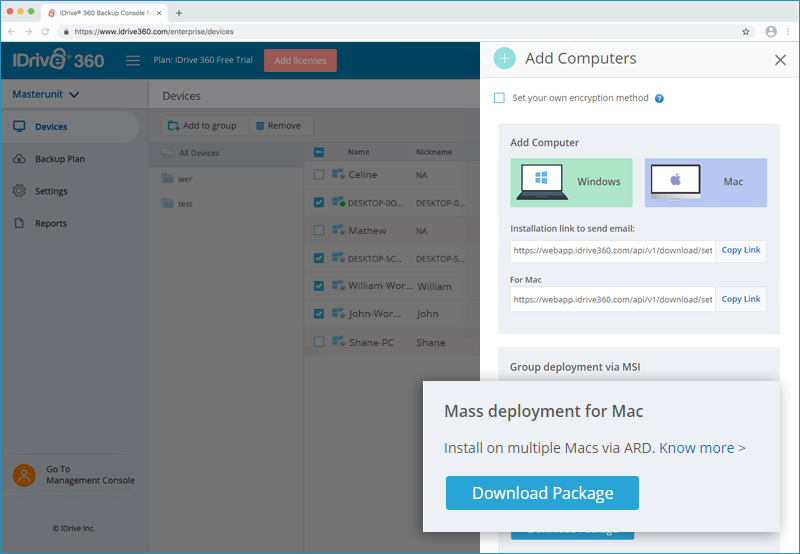
Task: Check the Mathew device checkbox
Action: [319, 230]
